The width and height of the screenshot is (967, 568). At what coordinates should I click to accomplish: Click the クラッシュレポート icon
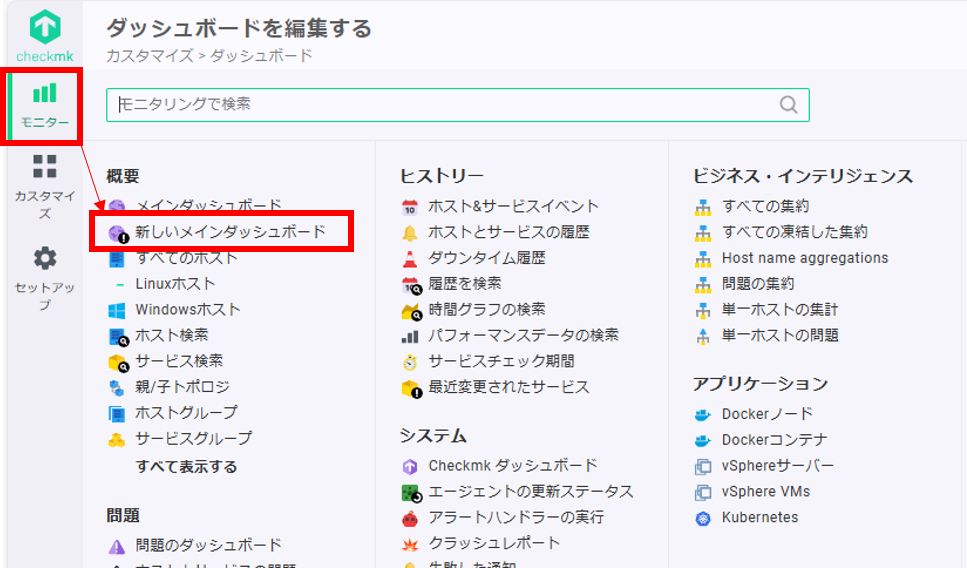pos(410,544)
